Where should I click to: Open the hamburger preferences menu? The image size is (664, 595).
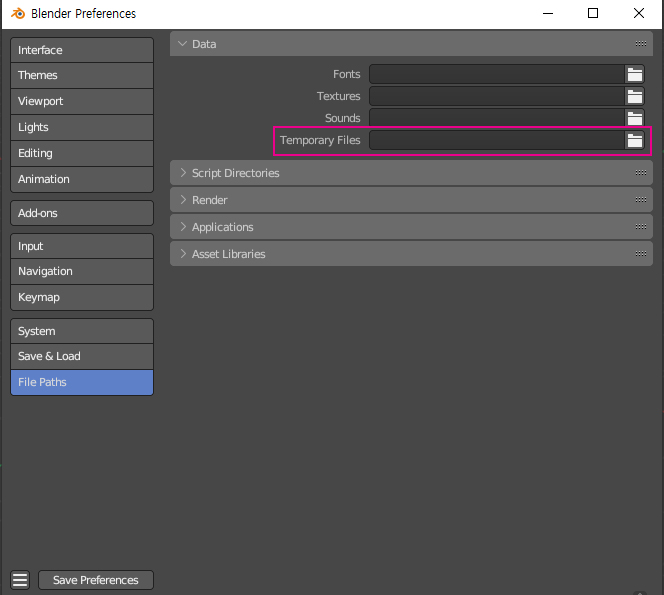coord(20,580)
